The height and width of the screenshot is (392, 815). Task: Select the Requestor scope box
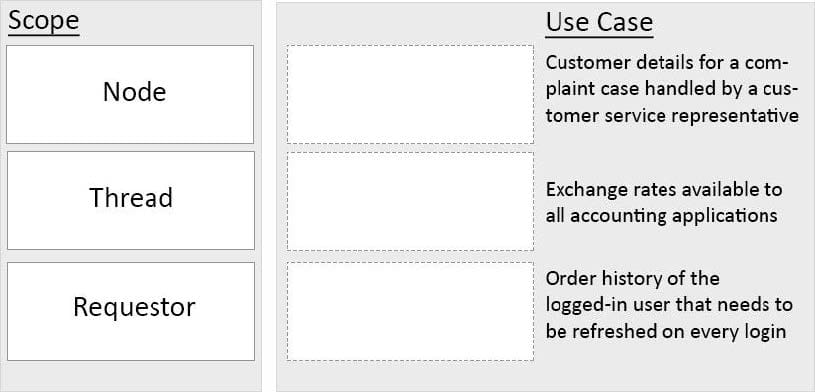coord(130,311)
